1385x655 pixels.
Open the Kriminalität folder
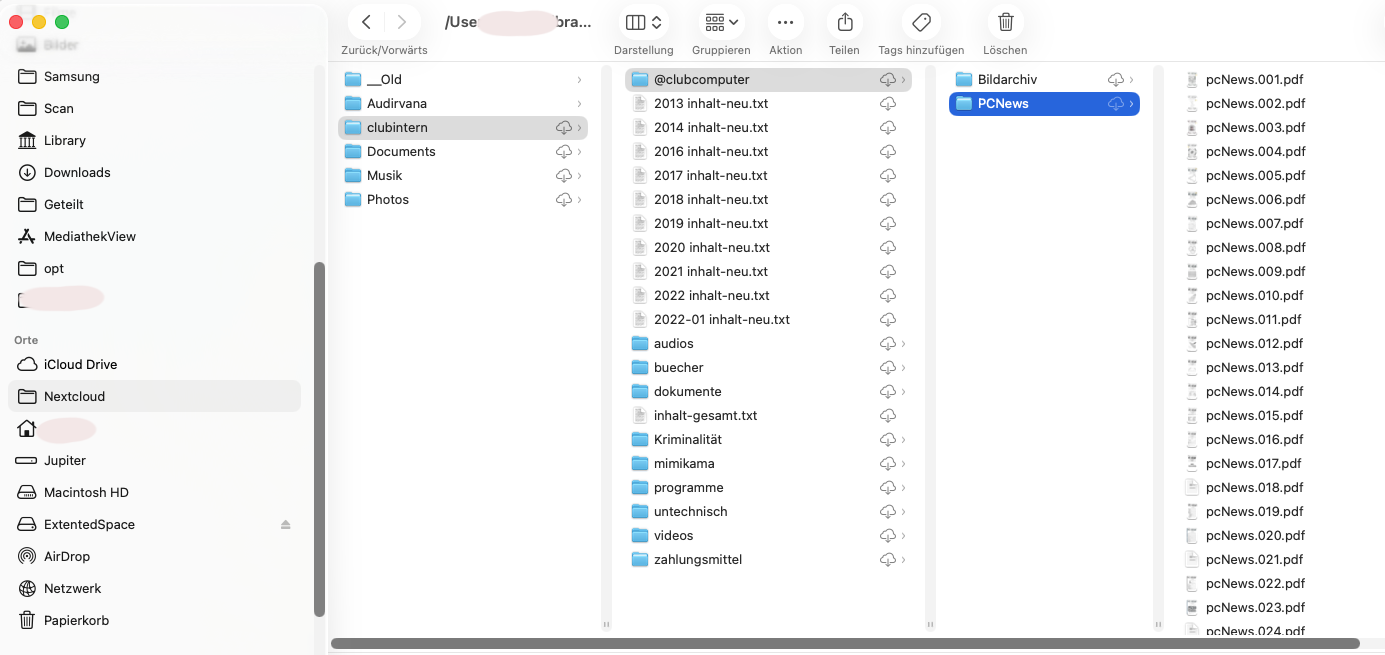687,440
